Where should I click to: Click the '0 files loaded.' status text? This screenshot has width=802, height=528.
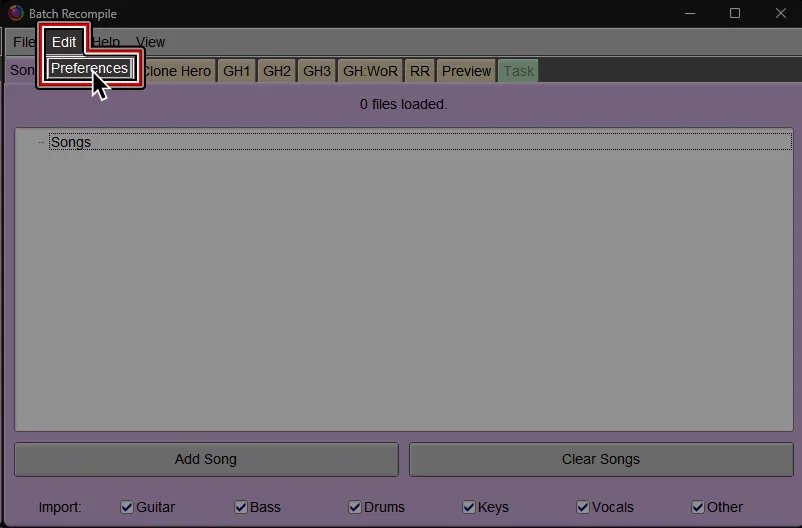click(404, 104)
